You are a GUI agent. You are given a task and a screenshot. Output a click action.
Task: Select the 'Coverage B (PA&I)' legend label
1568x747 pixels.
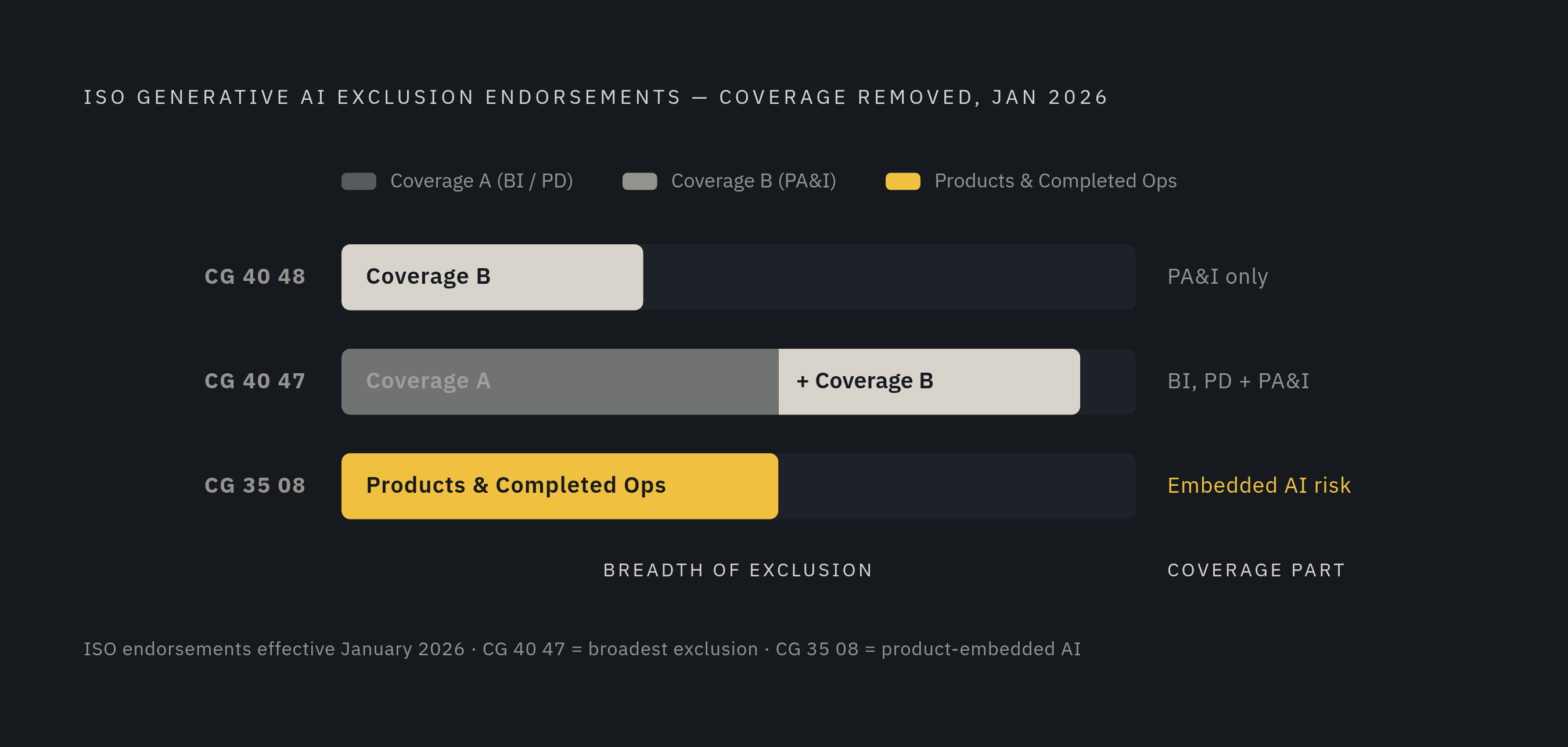coord(754,181)
